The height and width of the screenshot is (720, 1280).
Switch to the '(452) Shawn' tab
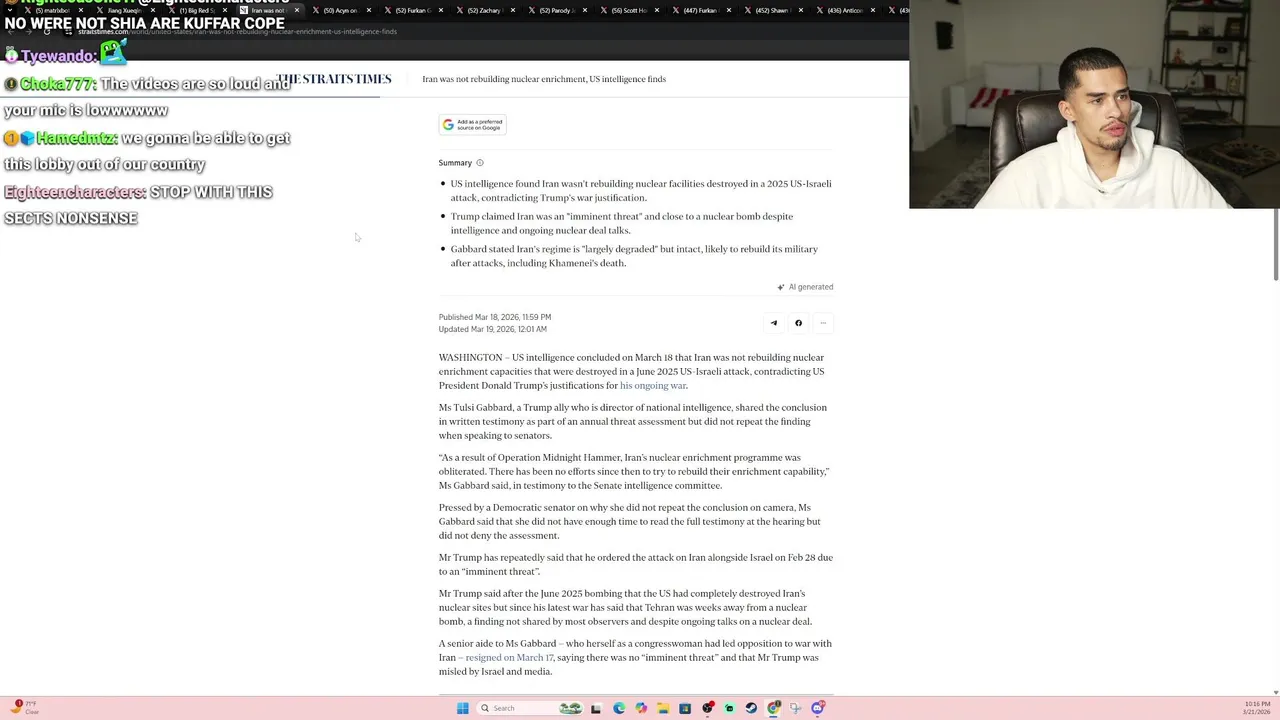pos(772,10)
